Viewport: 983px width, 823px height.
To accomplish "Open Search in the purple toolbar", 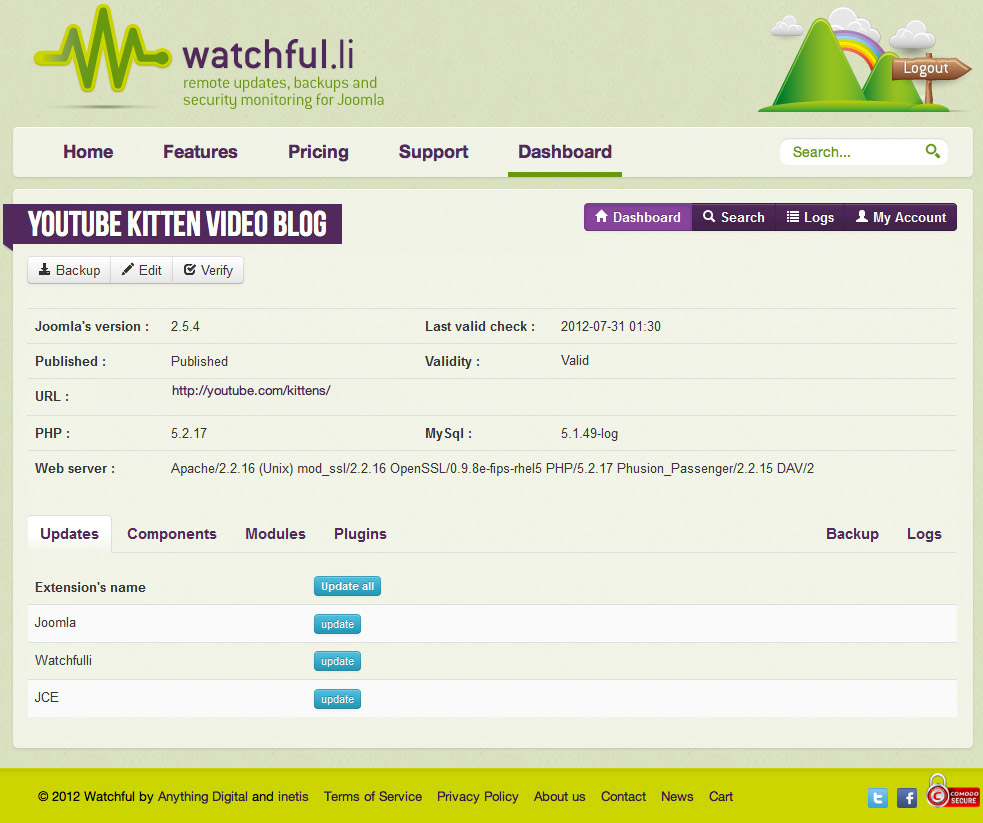I will pyautogui.click(x=733, y=217).
